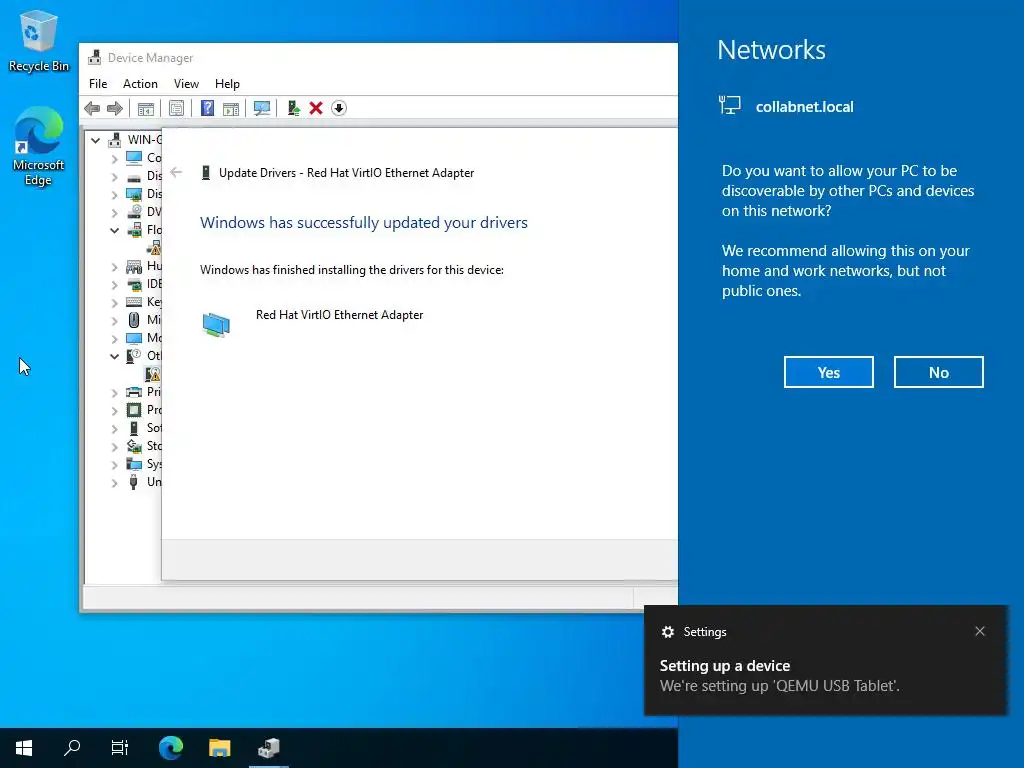Click the Back arrow in Device Manager toolbar
The width and height of the screenshot is (1024, 768).
coord(92,108)
